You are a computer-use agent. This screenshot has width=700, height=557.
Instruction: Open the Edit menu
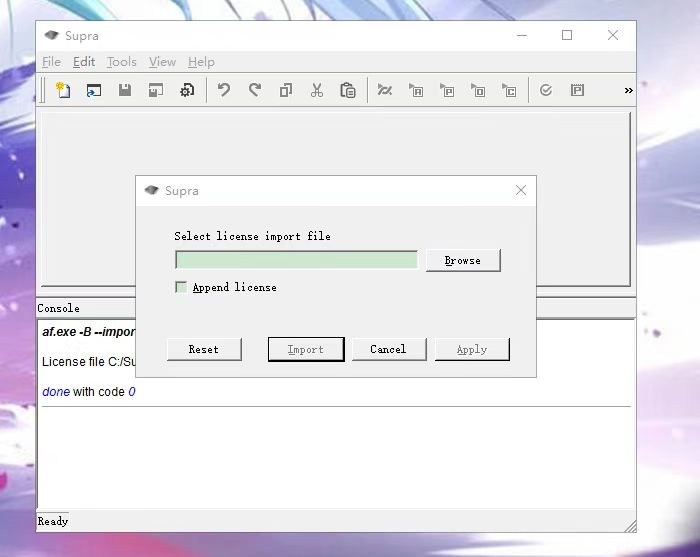(84, 62)
